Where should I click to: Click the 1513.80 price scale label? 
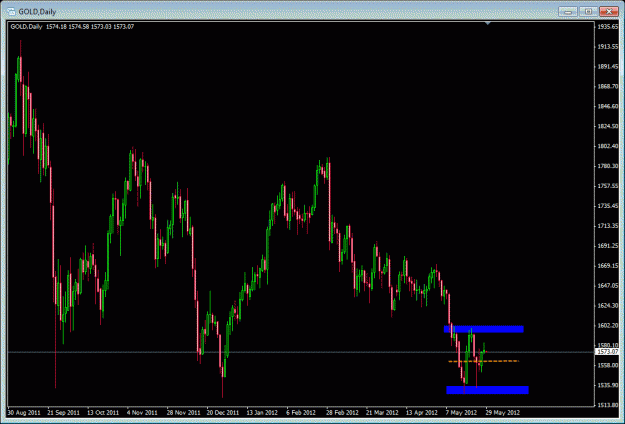pos(608,405)
